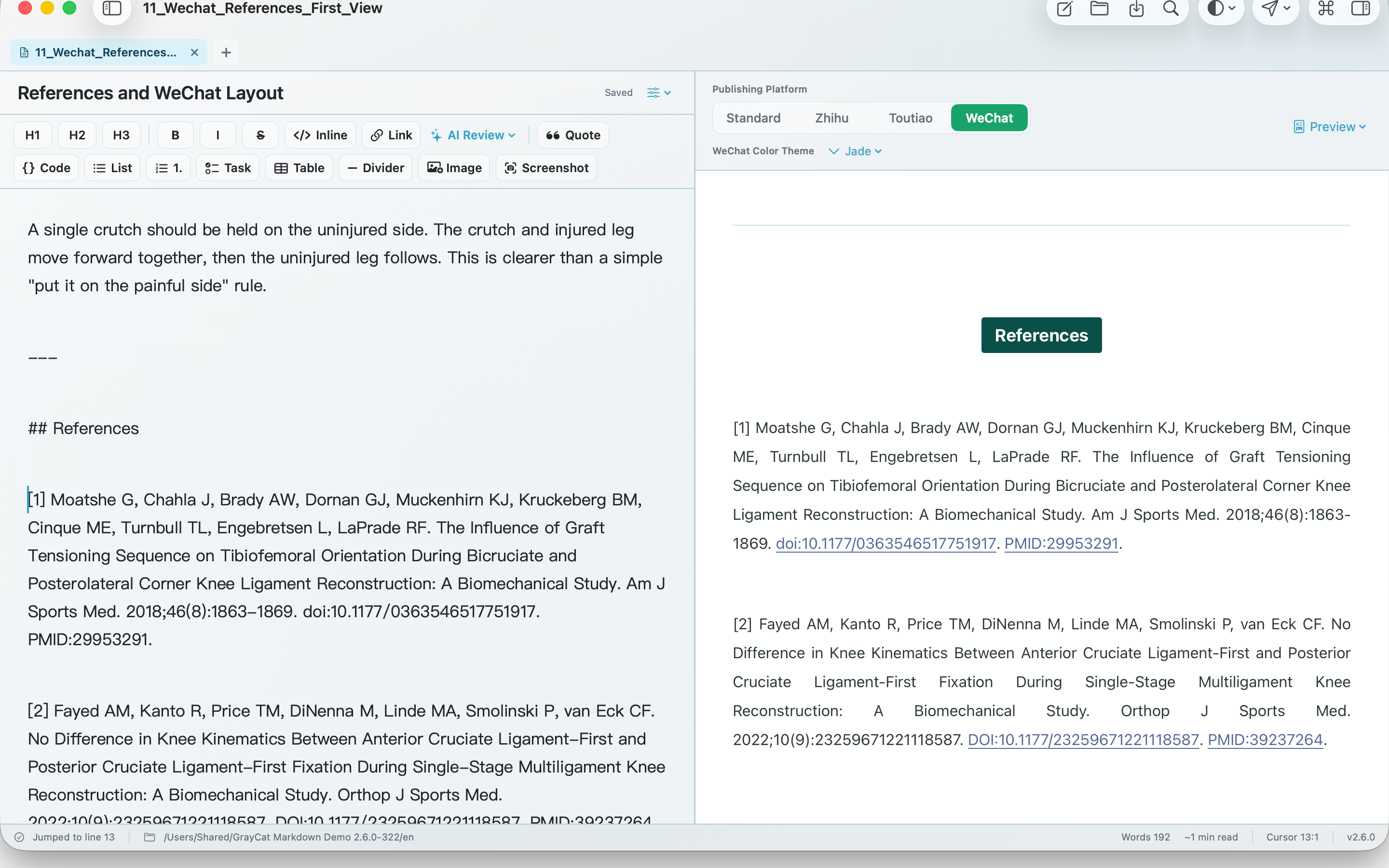Insert a numbered list
Viewport: 1389px width, 868px height.
(168, 168)
